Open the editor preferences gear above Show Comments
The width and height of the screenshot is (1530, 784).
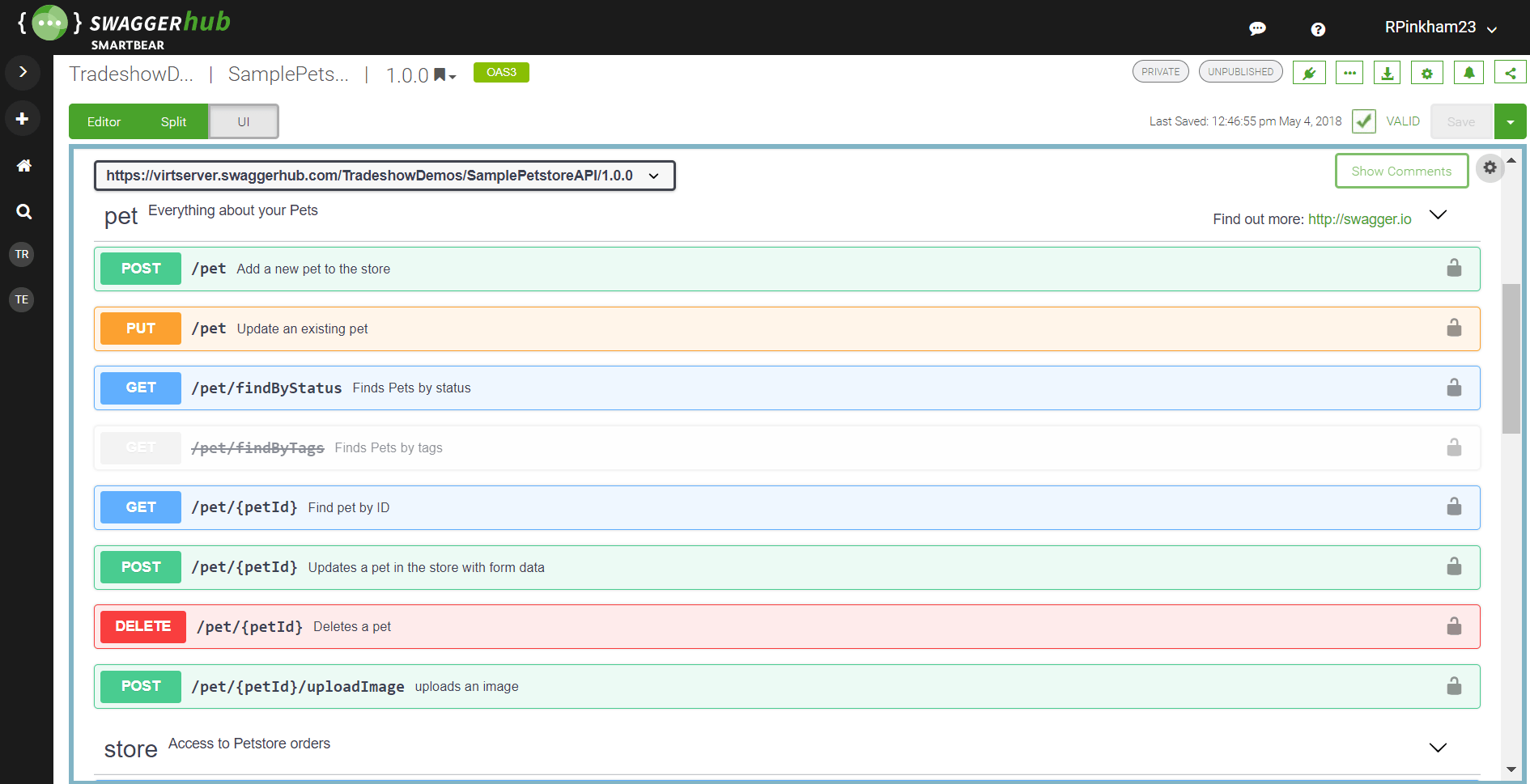pyautogui.click(x=1490, y=168)
